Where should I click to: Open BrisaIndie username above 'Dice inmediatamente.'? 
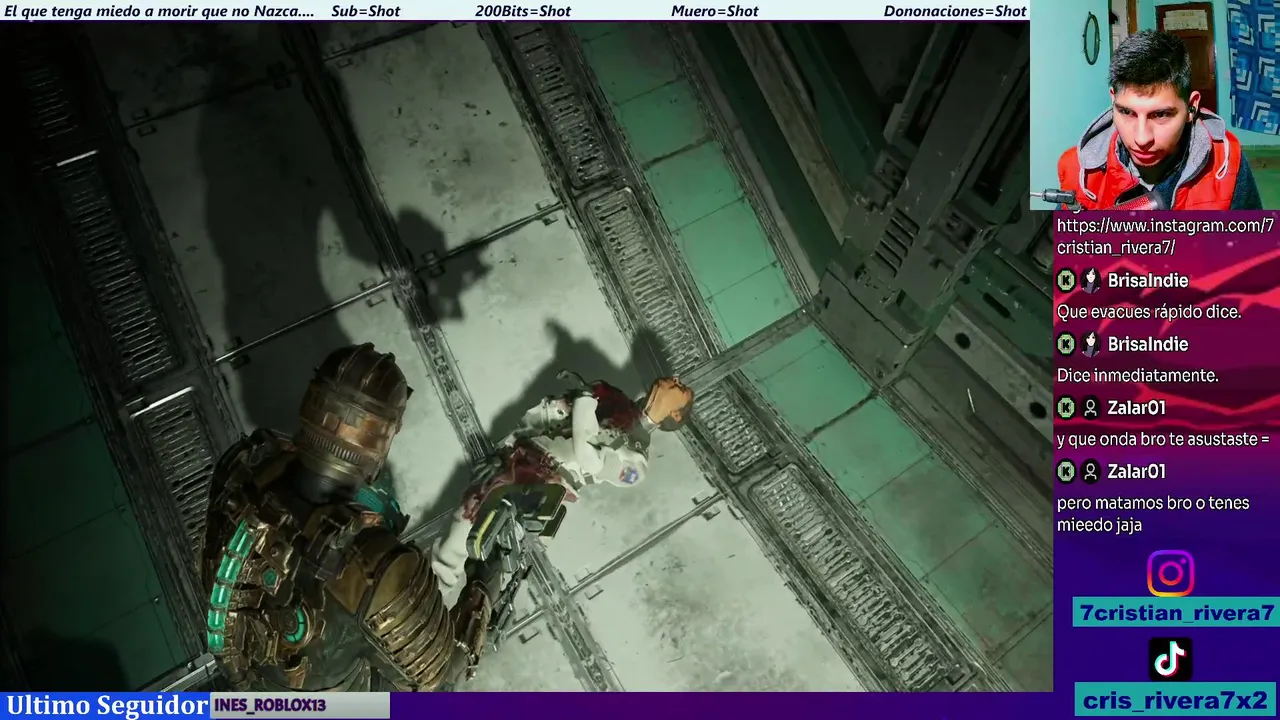pos(1147,344)
